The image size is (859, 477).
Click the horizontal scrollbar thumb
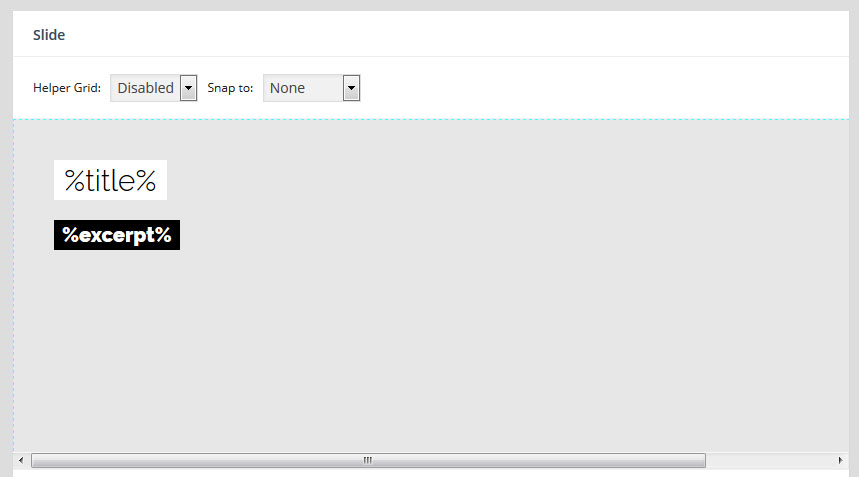(x=250, y=460)
